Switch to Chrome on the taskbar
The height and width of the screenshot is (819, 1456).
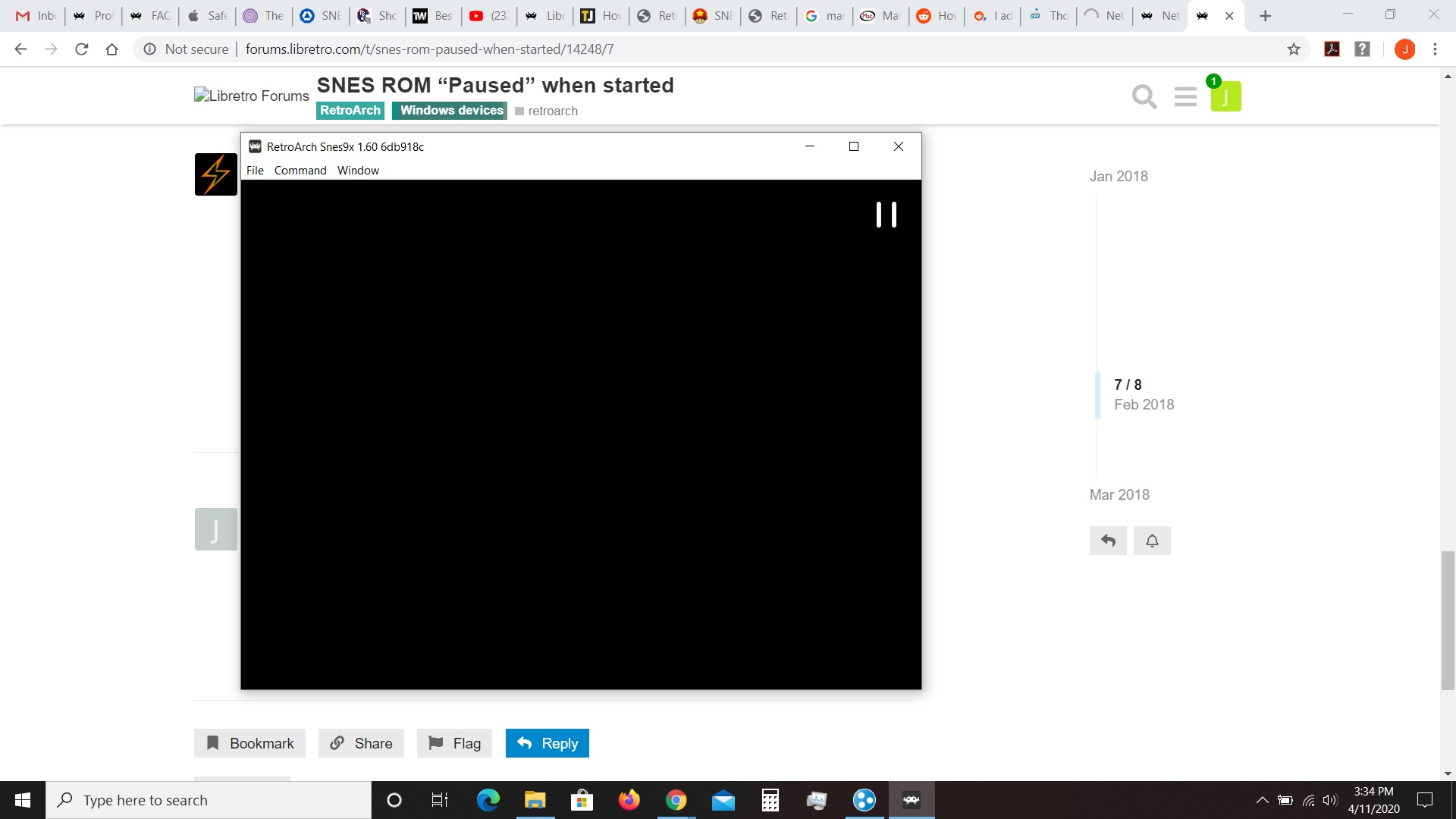[x=676, y=800]
